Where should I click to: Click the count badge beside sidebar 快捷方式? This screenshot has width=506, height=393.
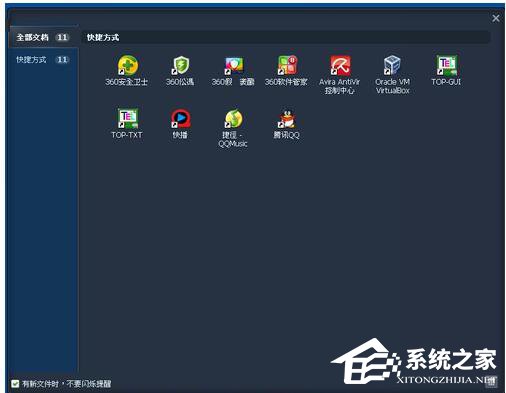(62, 60)
